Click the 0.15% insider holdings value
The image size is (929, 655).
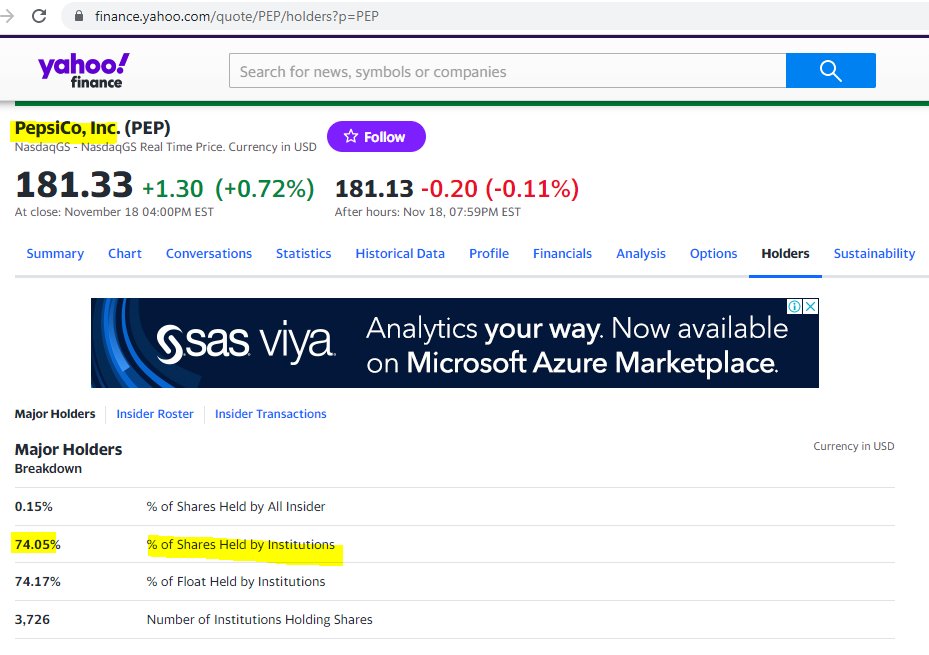click(34, 507)
